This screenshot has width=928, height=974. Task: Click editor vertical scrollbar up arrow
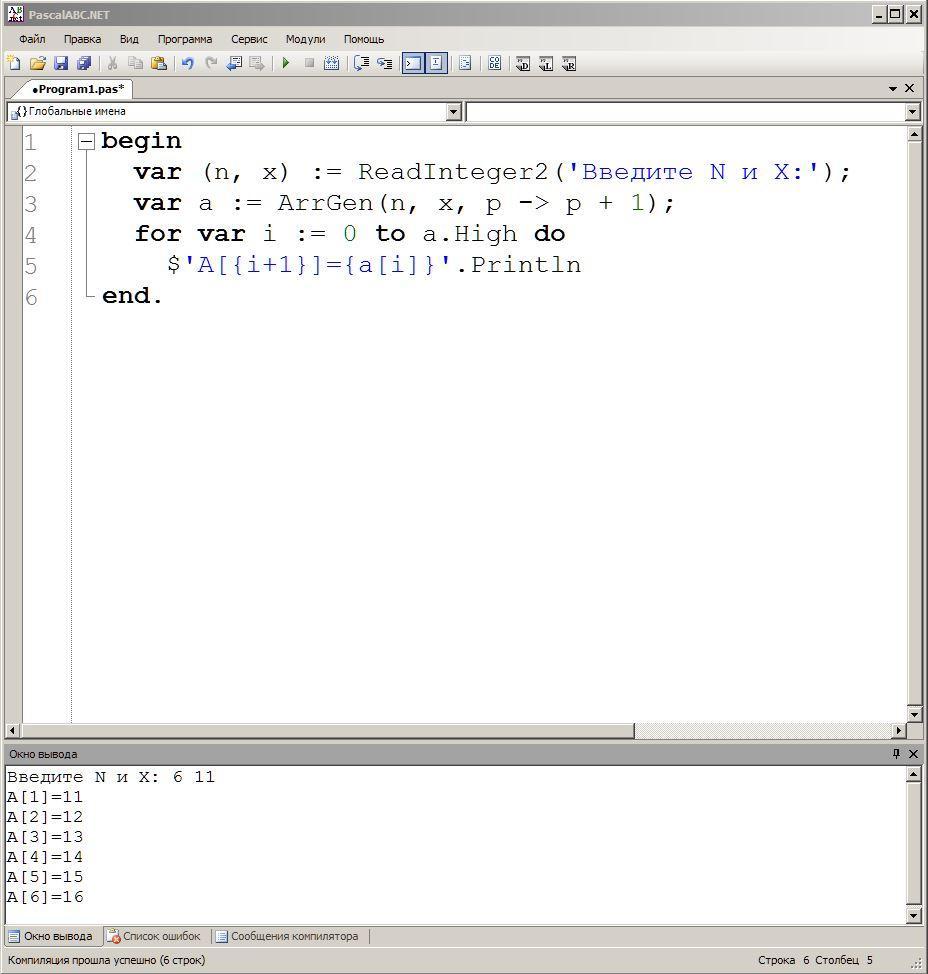(914, 134)
